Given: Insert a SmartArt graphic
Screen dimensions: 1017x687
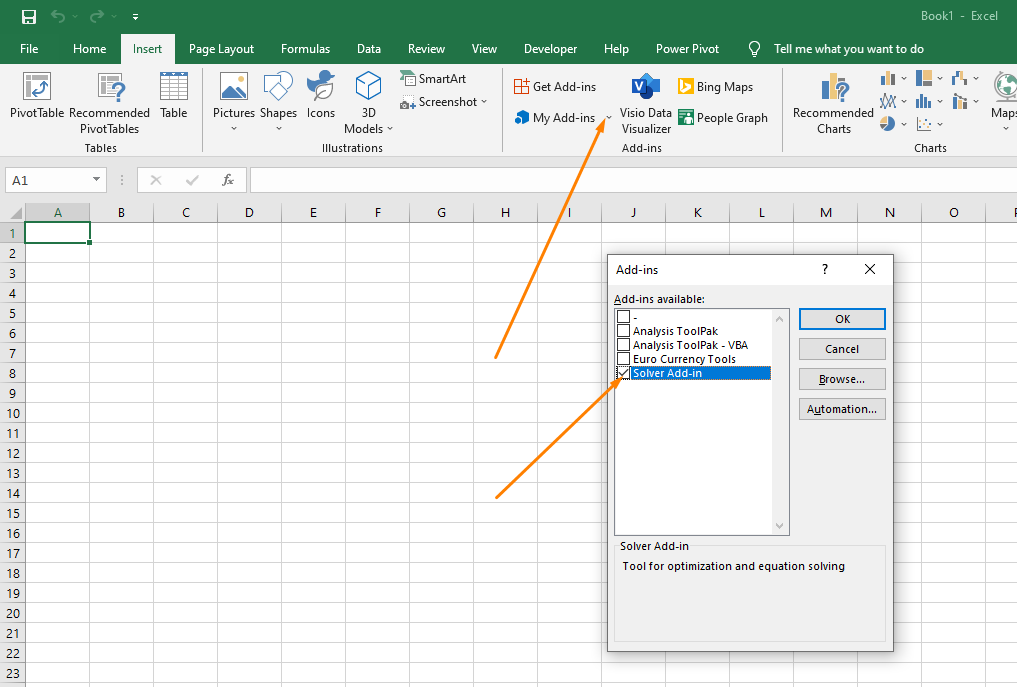Looking at the screenshot, I should tap(433, 78).
